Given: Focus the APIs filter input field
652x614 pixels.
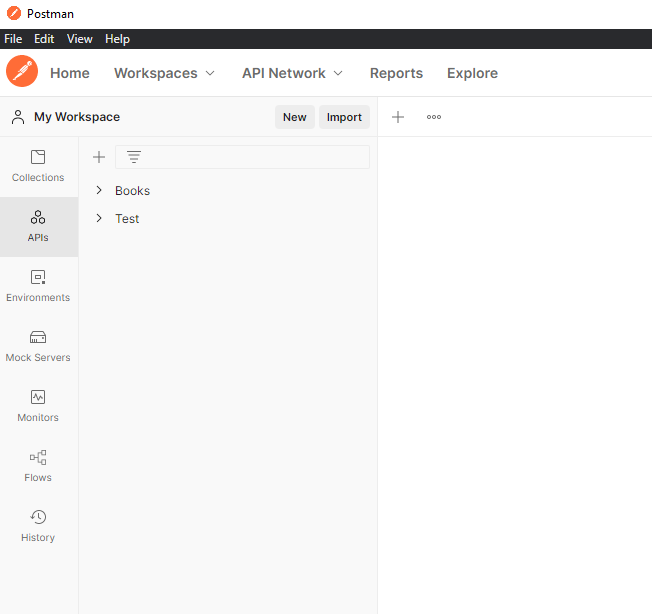Looking at the screenshot, I should 242,157.
